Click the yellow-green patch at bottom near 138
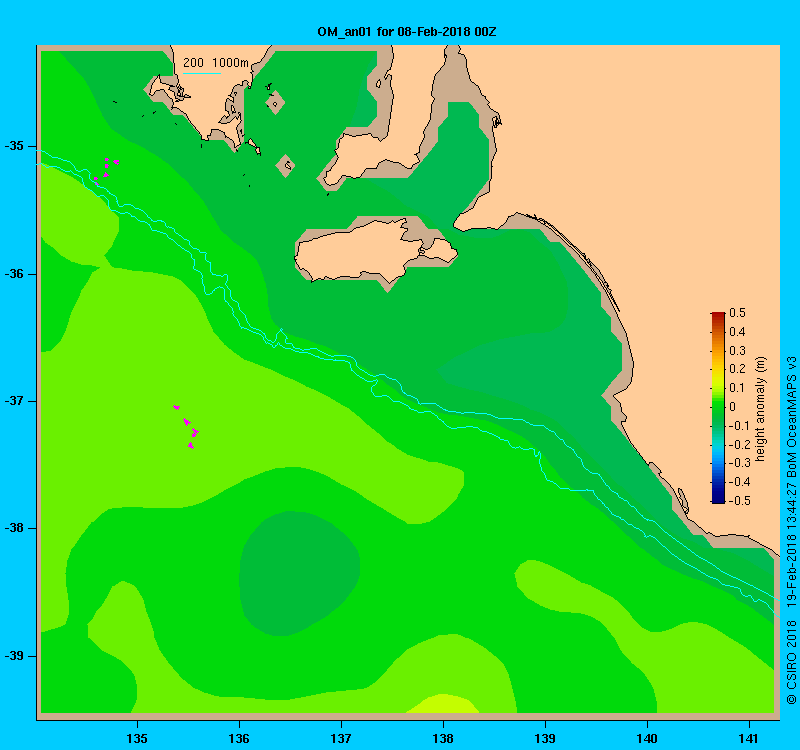 click(x=443, y=703)
